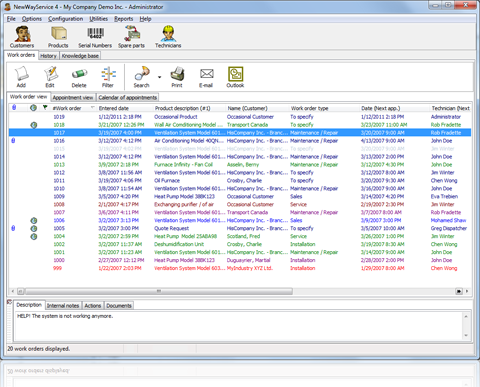Open the Customers module
This screenshot has width=480, height=387.
pyautogui.click(x=22, y=37)
